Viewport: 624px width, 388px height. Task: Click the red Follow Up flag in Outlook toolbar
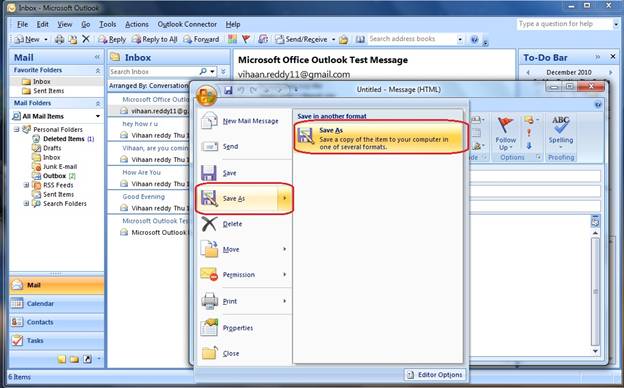246,39
